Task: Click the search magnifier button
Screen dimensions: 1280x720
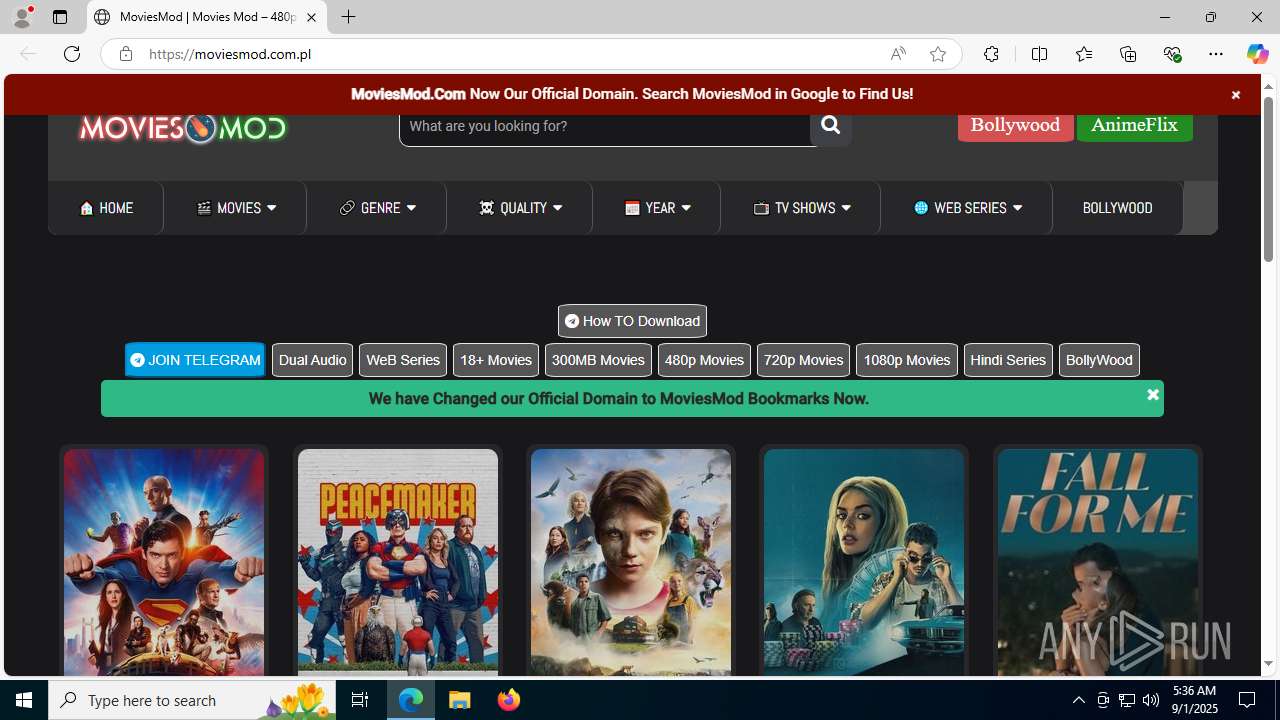Action: 830,127
